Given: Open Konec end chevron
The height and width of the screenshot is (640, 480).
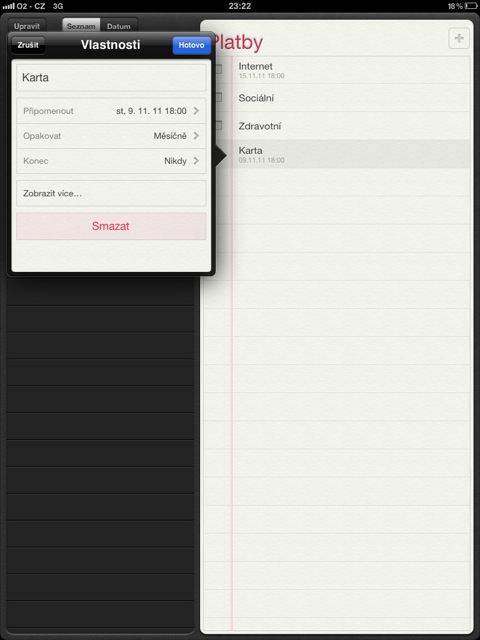Looking at the screenshot, I should coord(196,161).
